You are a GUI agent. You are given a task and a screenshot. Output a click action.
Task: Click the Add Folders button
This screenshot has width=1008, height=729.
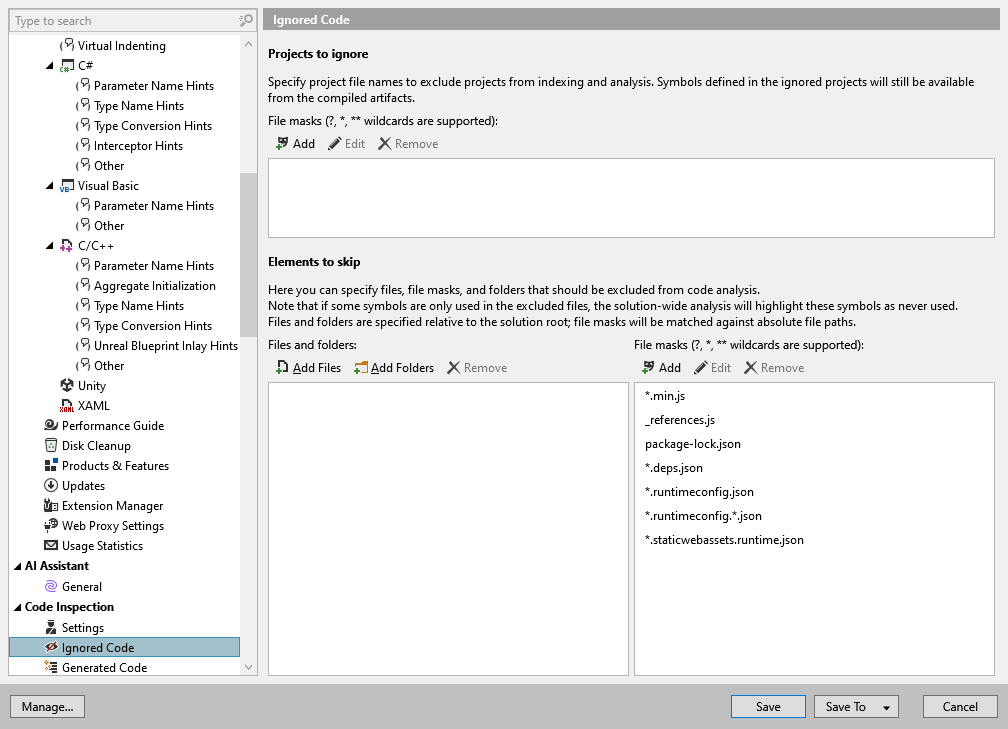coord(395,367)
